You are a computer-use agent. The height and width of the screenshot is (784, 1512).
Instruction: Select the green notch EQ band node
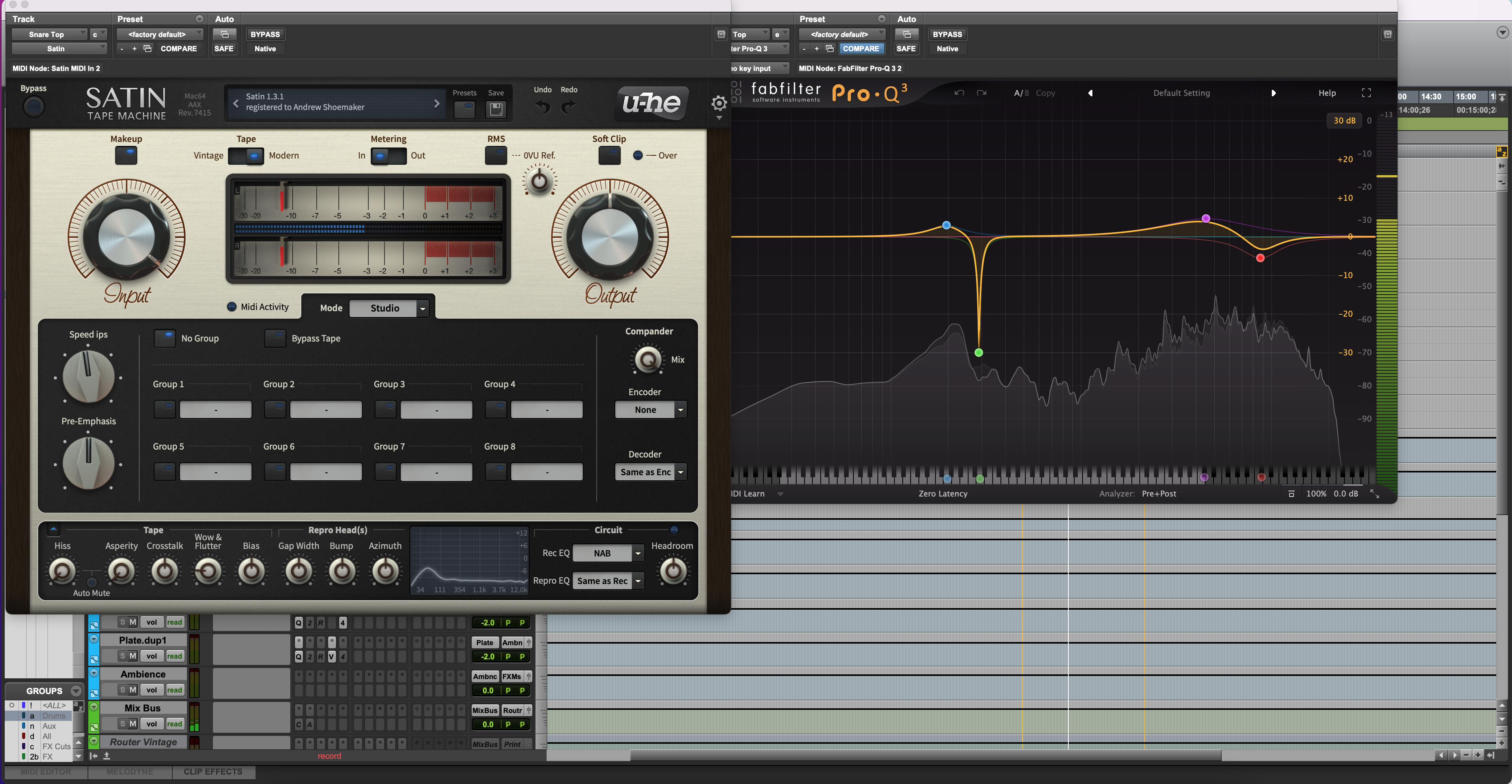click(978, 353)
